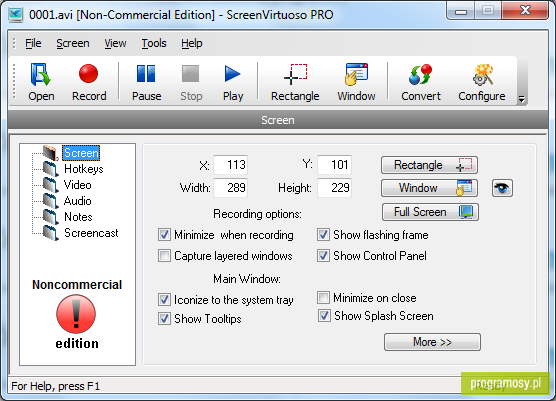The width and height of the screenshot is (556, 401).
Task: Open a file with the Open toolbar icon
Action: pyautogui.click(x=41, y=82)
